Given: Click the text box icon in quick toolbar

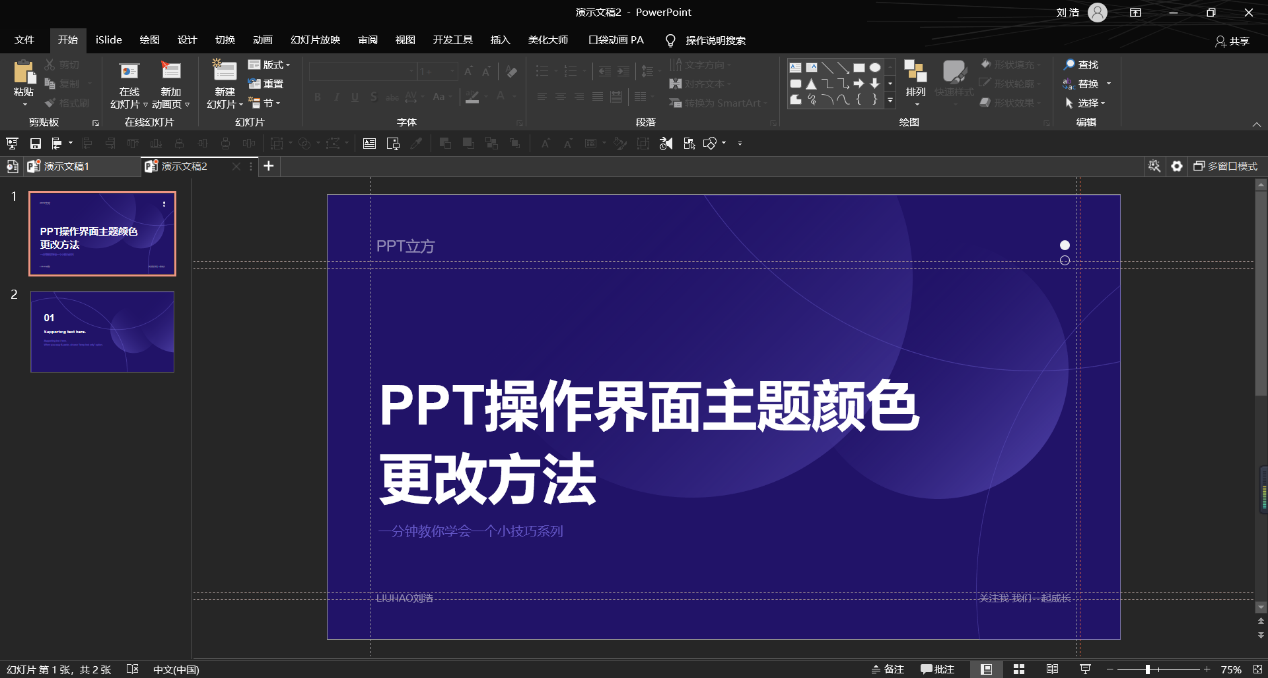Looking at the screenshot, I should point(369,144).
